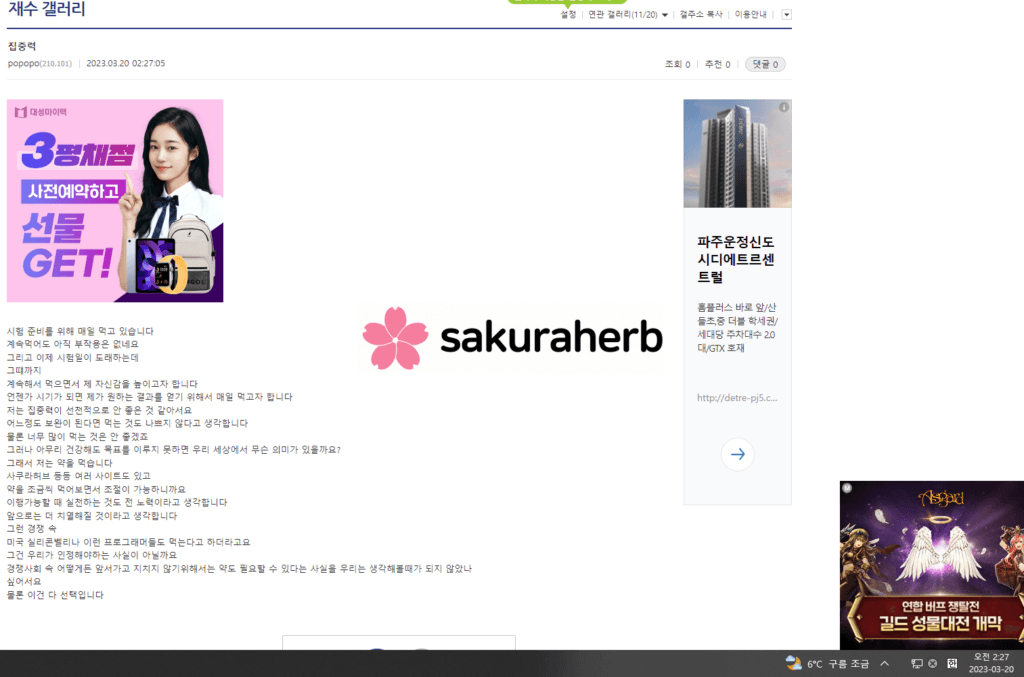
Task: Open the 설정 settings link
Action: (568, 14)
